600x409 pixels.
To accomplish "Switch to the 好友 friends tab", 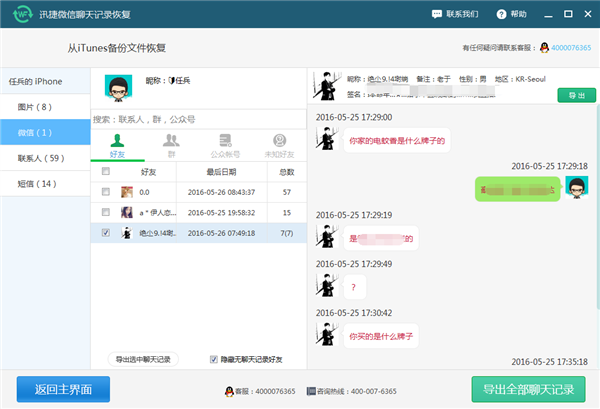I will [118, 144].
